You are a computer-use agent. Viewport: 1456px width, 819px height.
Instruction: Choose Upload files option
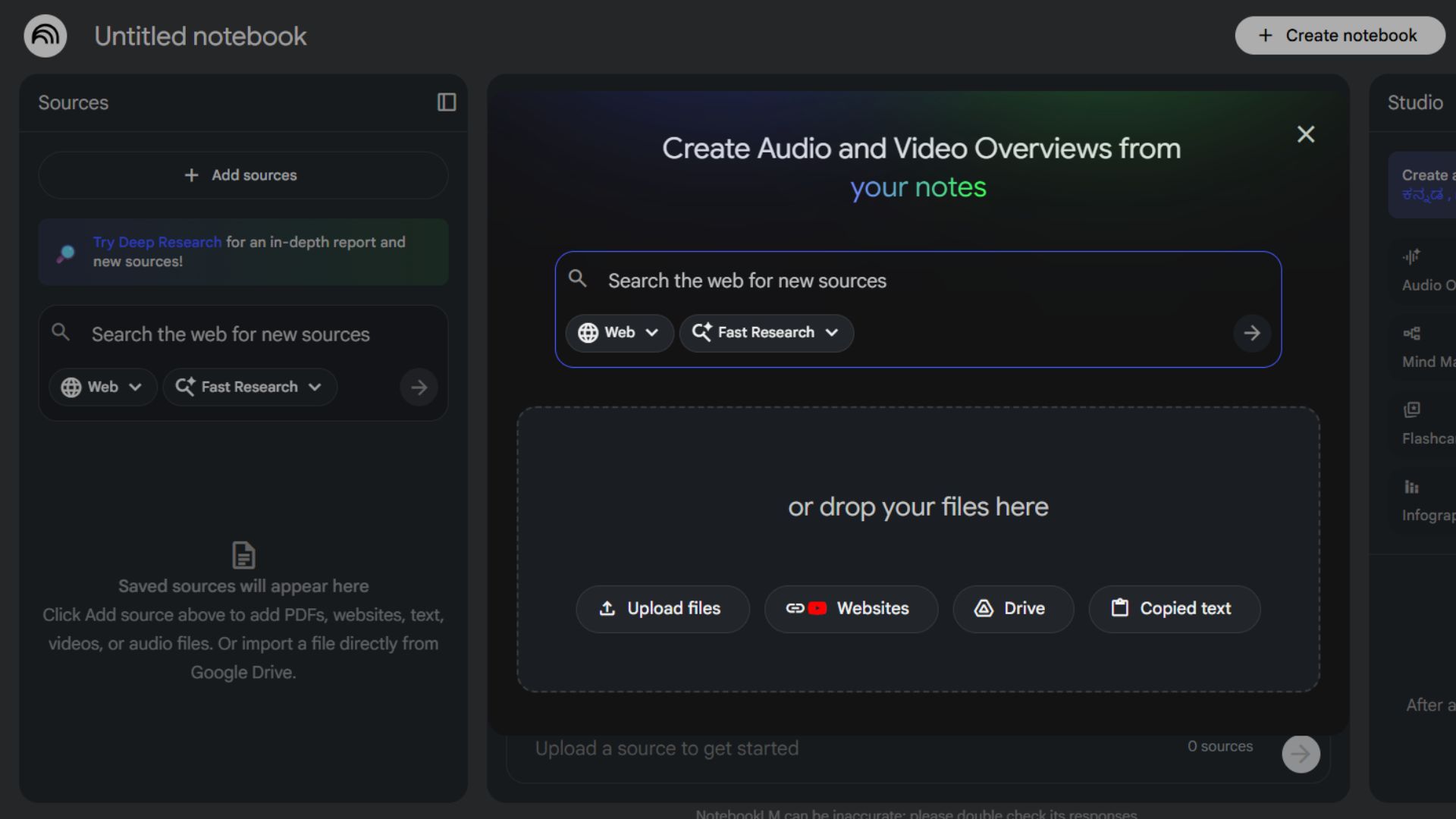click(662, 609)
